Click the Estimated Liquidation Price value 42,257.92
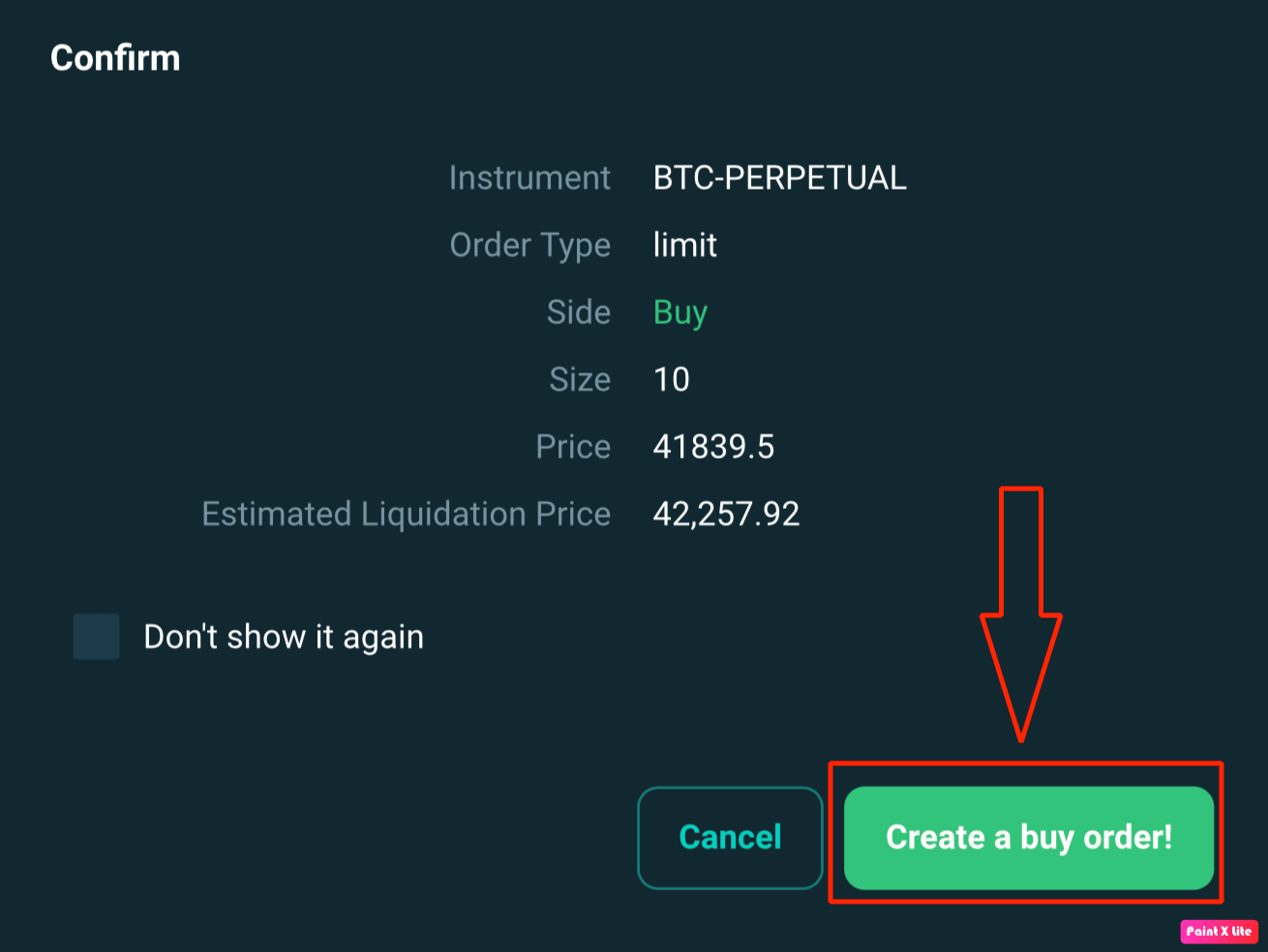 (x=727, y=514)
